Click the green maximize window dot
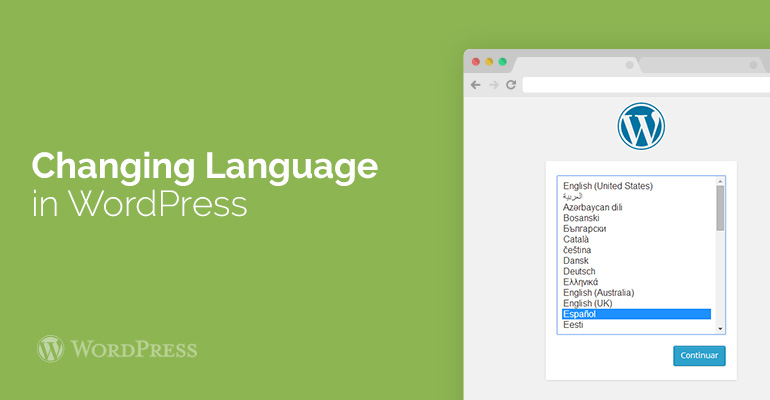Image resolution: width=770 pixels, height=400 pixels. click(x=502, y=62)
